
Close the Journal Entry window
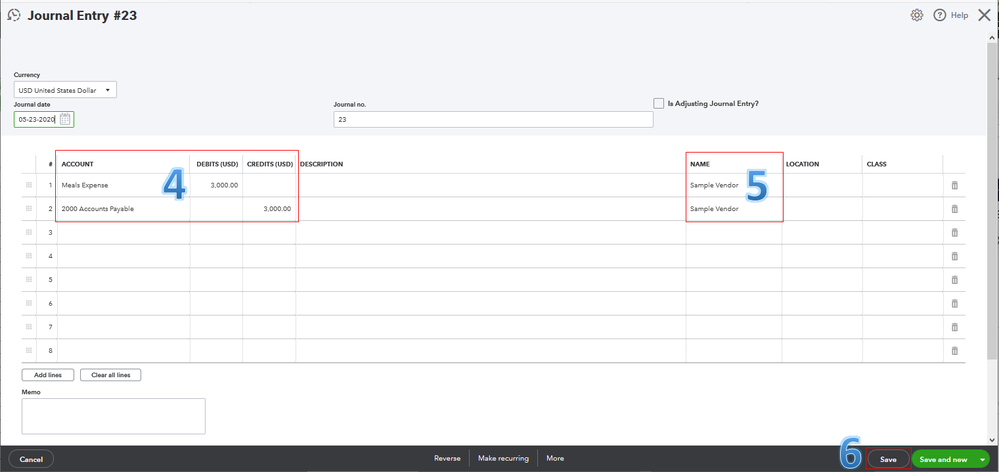pos(984,15)
